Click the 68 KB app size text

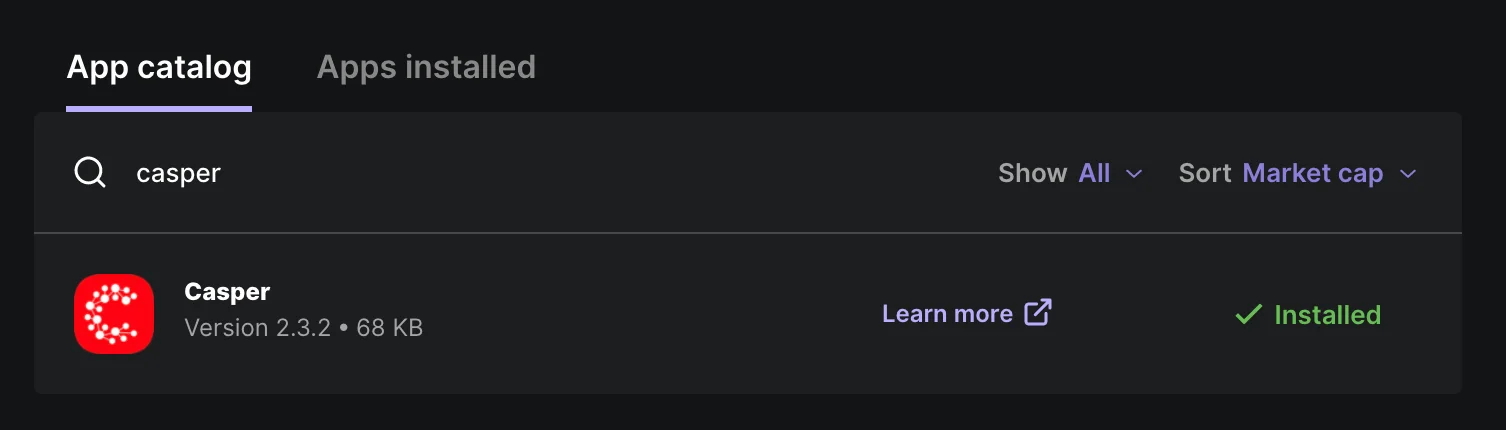point(389,328)
